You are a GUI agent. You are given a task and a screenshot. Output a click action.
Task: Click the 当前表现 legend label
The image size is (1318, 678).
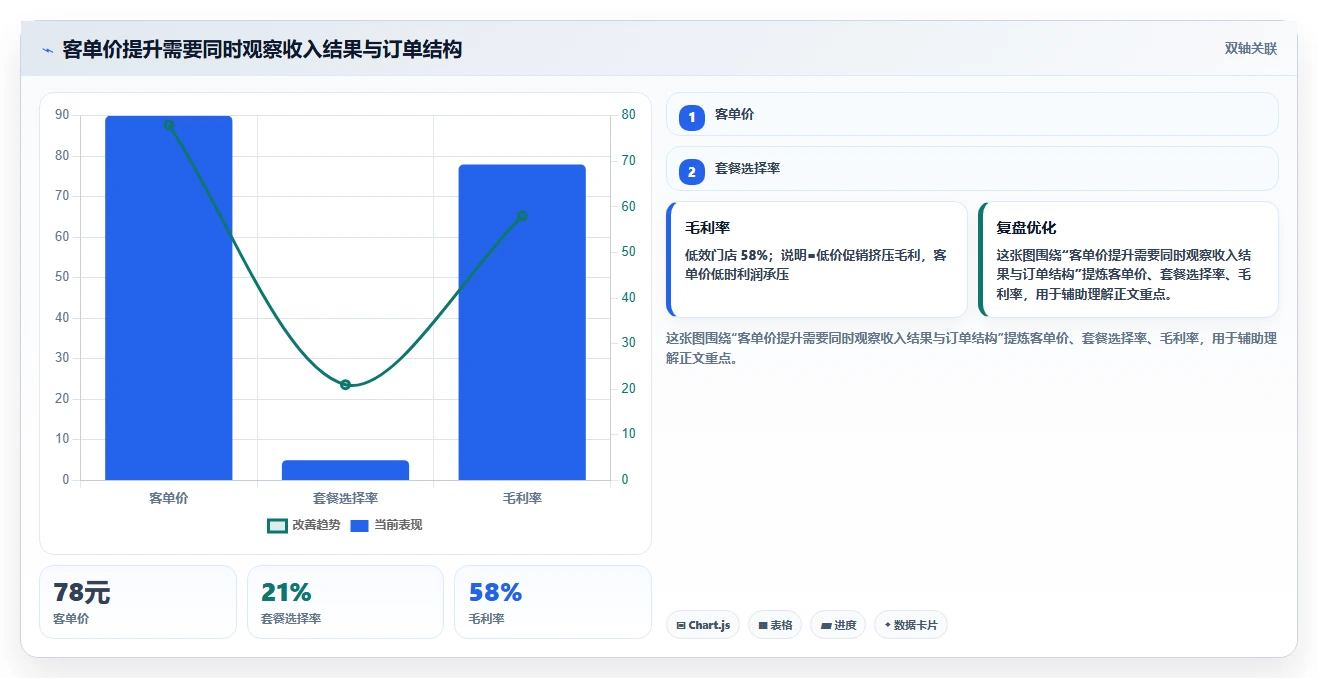398,525
